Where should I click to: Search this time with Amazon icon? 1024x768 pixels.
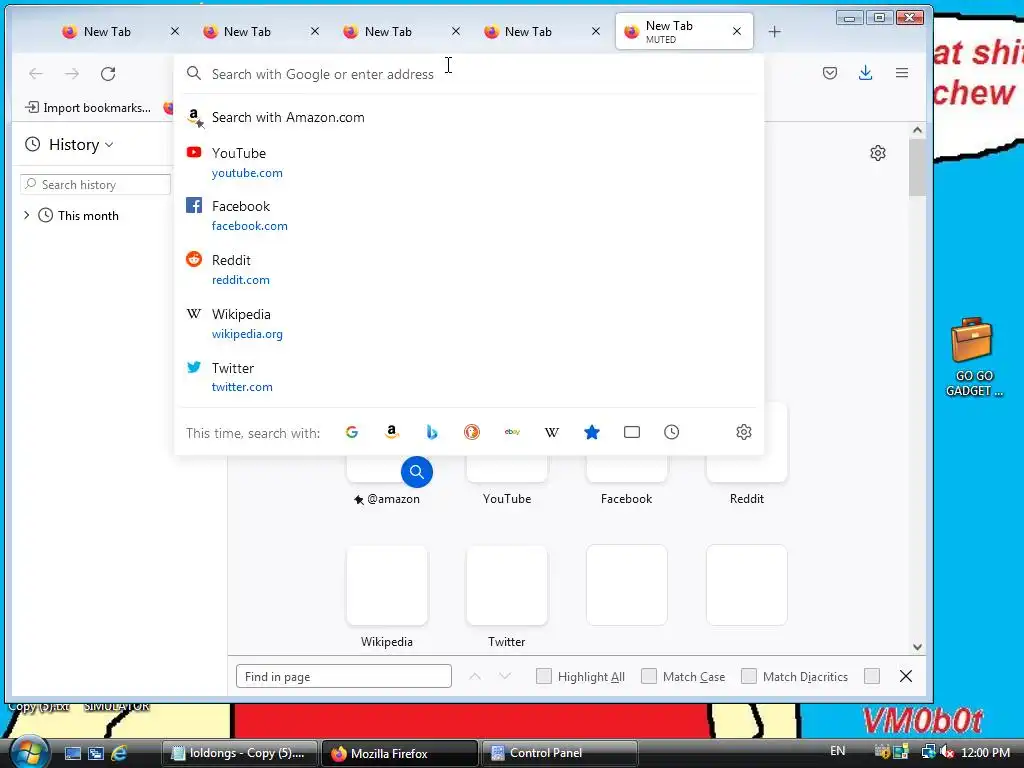pos(391,432)
